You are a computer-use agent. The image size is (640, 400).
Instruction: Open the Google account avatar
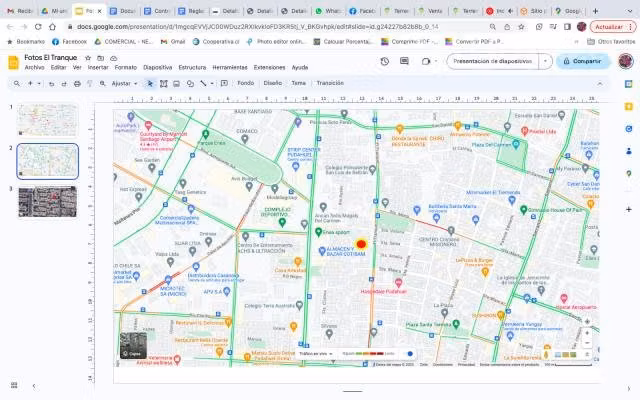(x=625, y=61)
